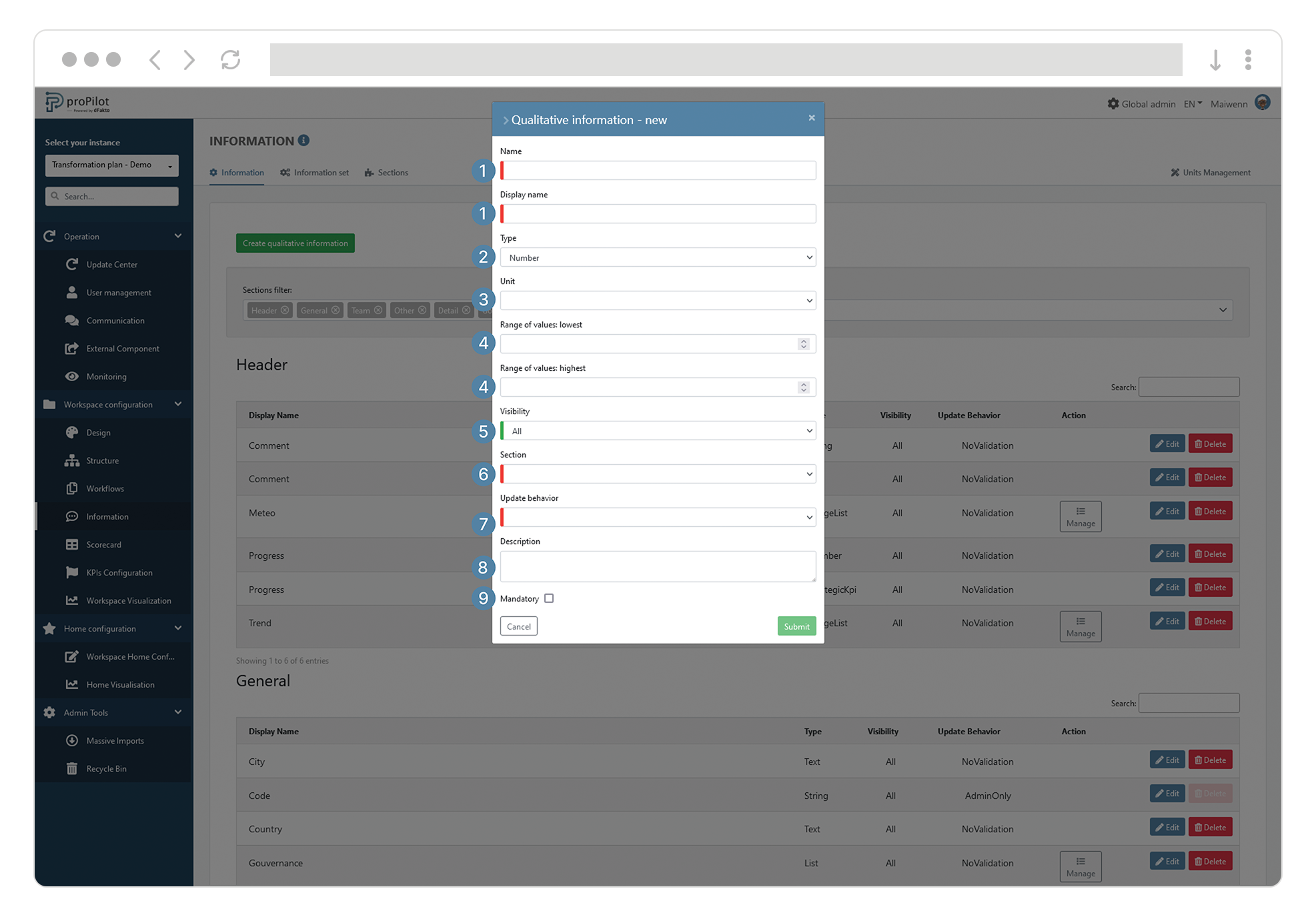Enable the Mandatory checkbox

pyautogui.click(x=549, y=598)
